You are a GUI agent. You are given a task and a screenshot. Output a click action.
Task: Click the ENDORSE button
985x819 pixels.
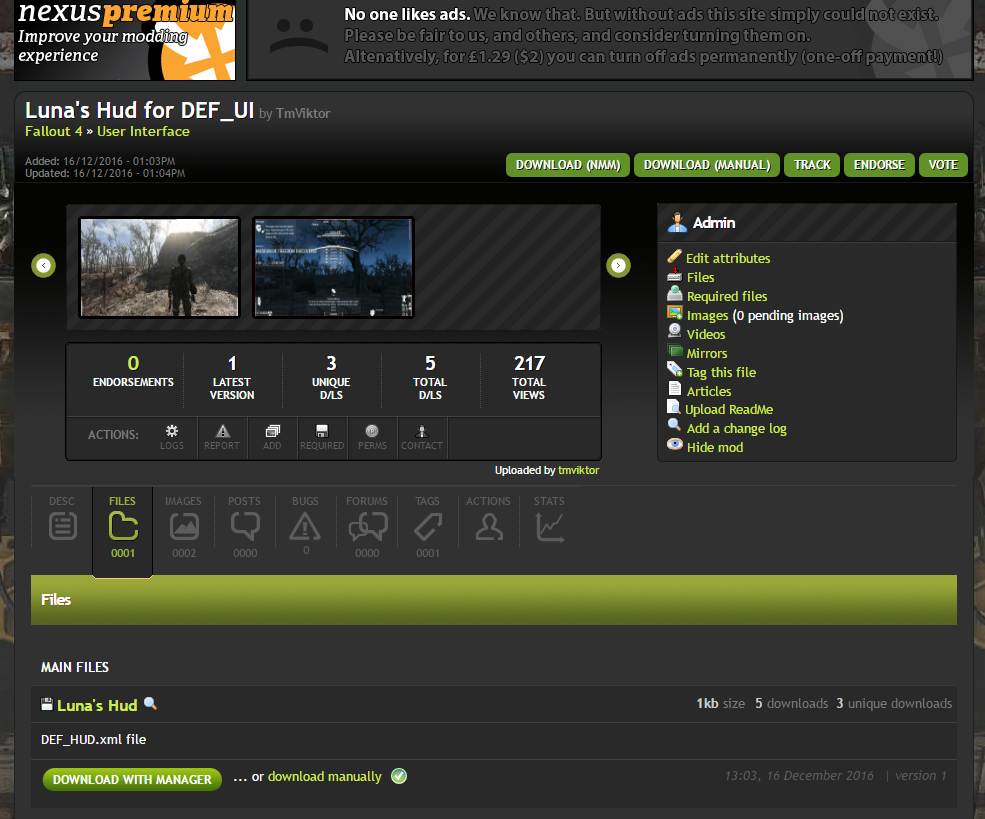coord(879,165)
